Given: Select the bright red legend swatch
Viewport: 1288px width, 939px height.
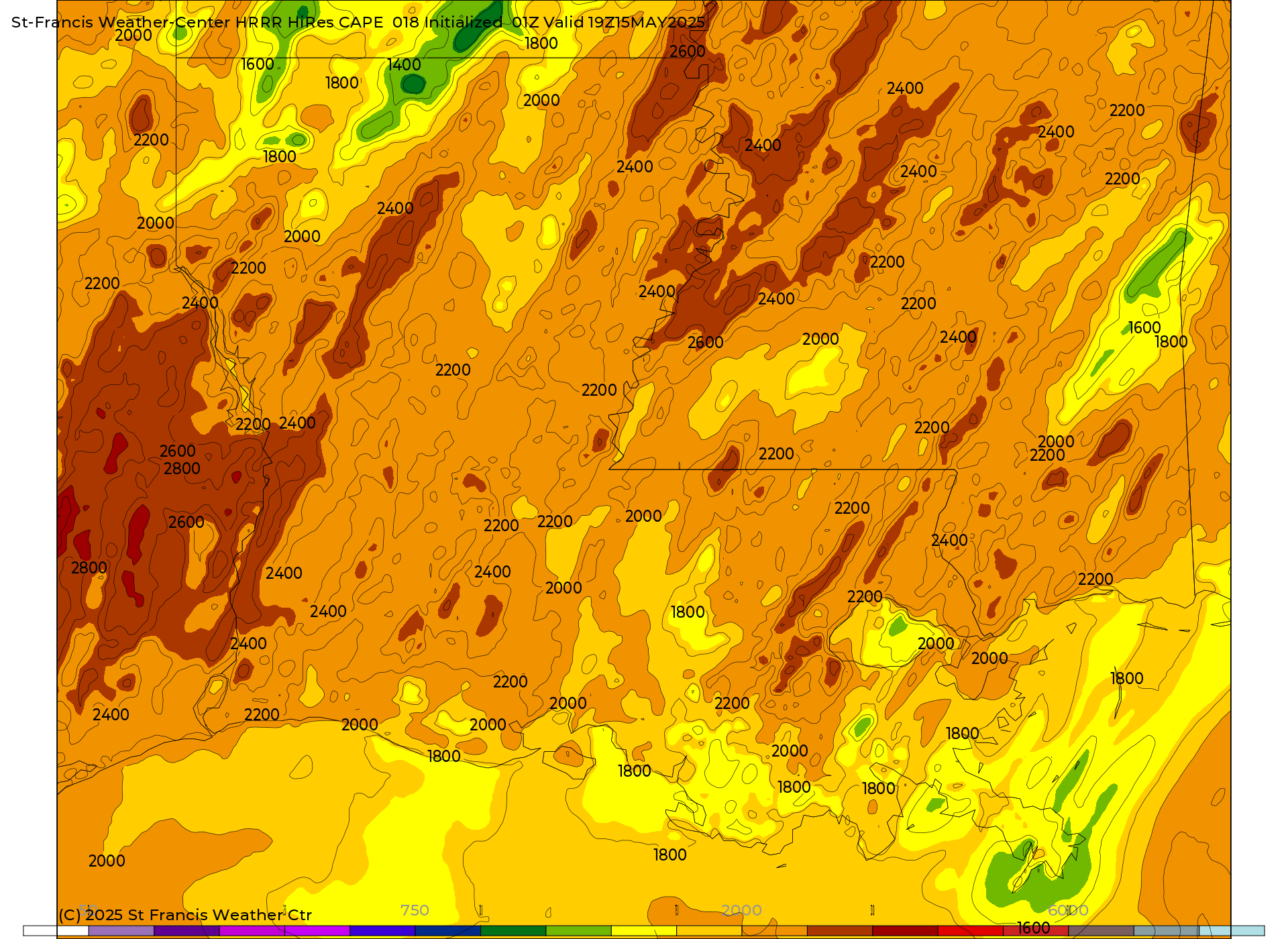Looking at the screenshot, I should [970, 931].
